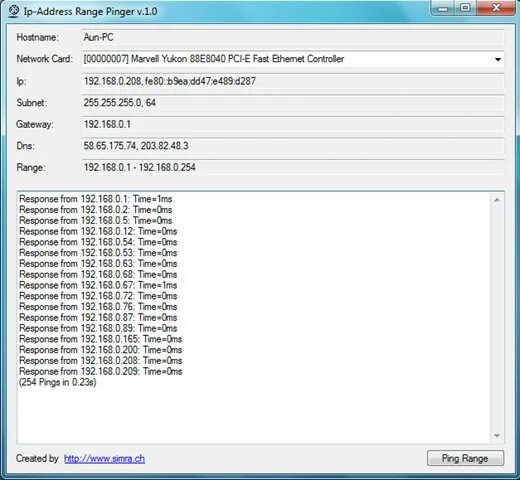
Task: Click line Response from 192.168.0.68
Action: click(x=98, y=274)
